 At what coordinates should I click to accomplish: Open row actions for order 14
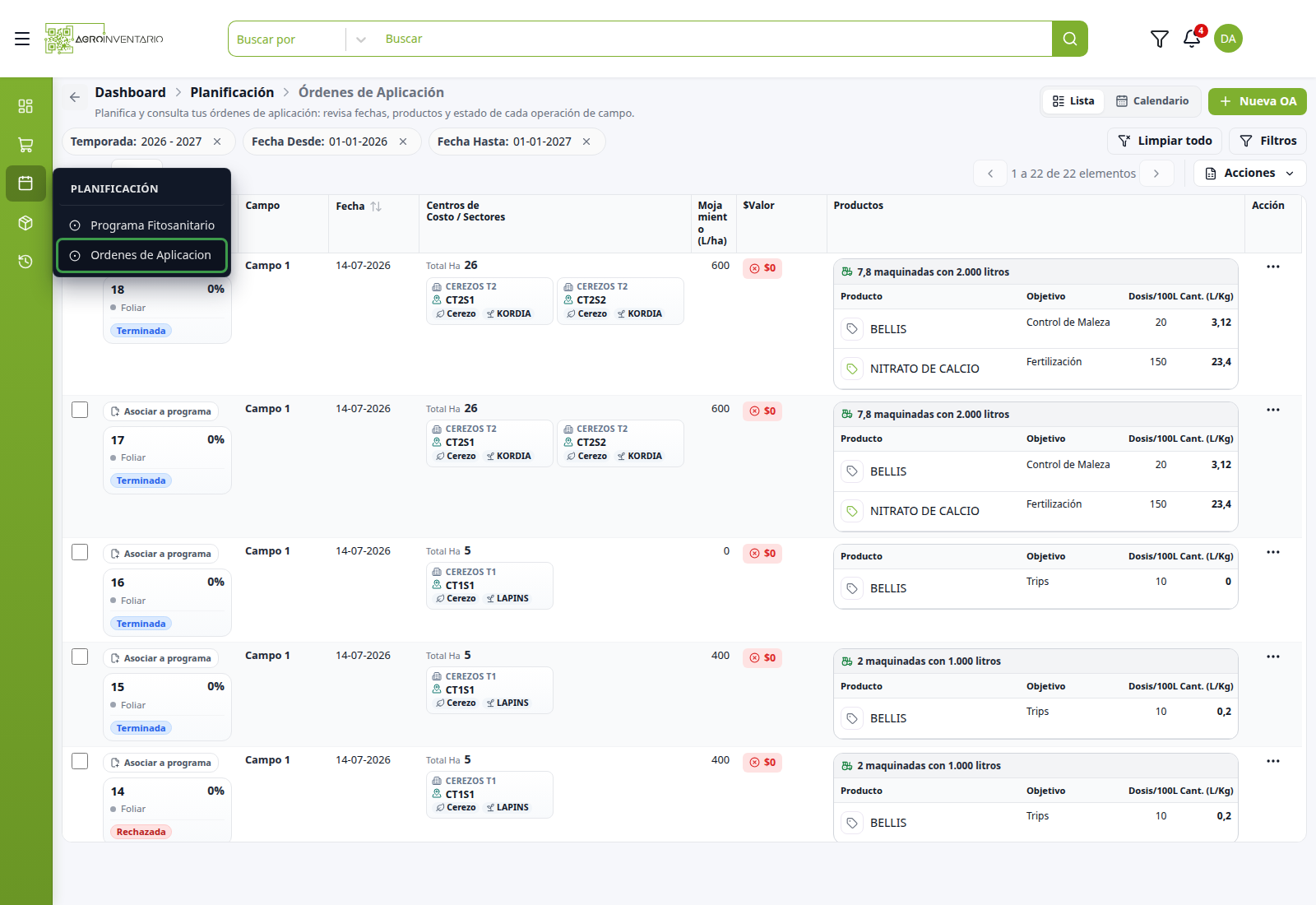click(x=1273, y=761)
